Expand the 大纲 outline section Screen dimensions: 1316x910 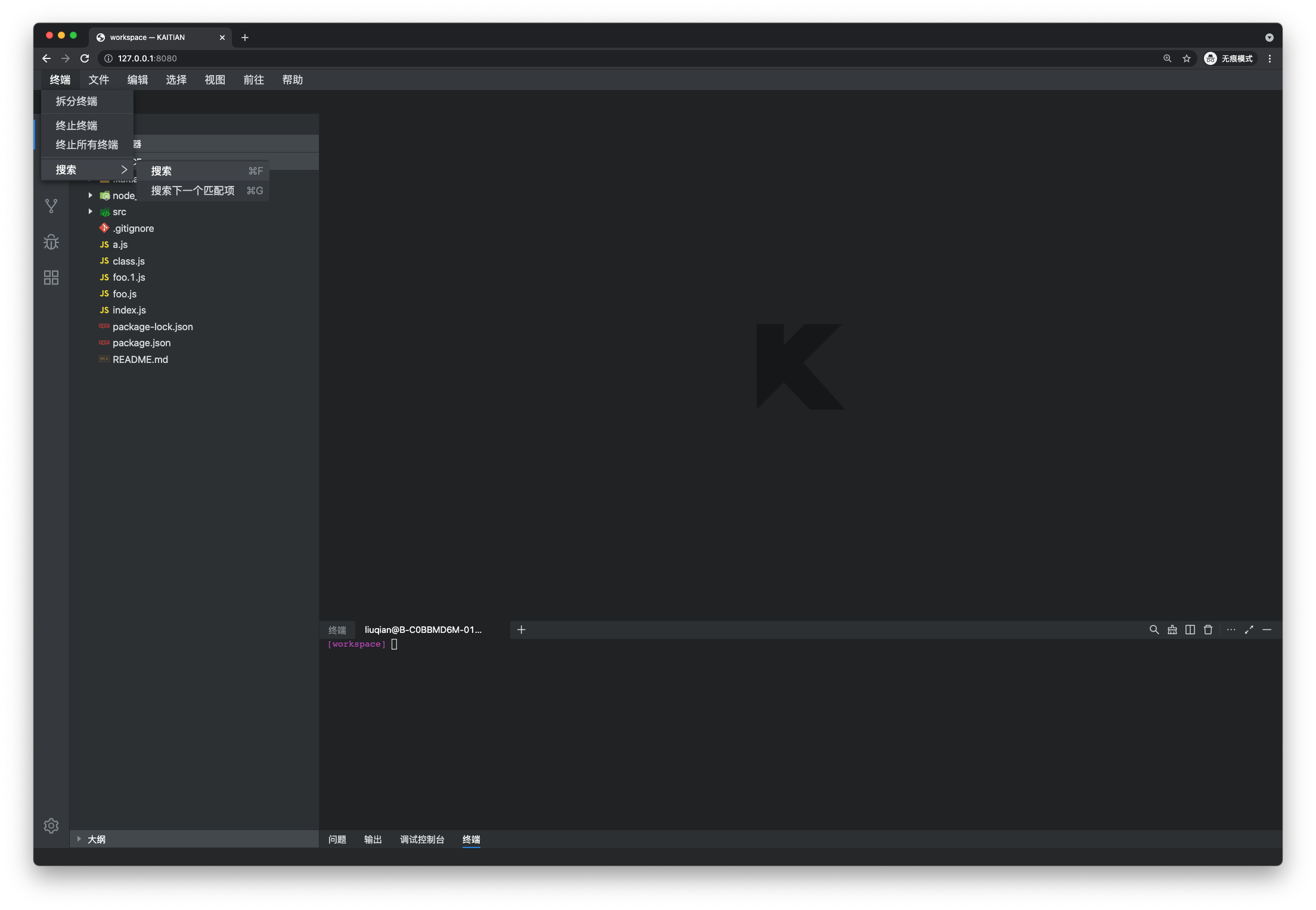pos(194,839)
